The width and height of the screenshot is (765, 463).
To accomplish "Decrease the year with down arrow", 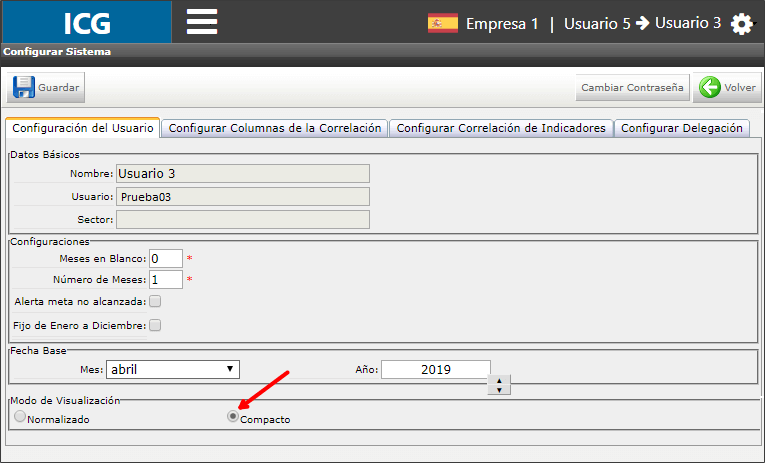I will click(x=499, y=389).
